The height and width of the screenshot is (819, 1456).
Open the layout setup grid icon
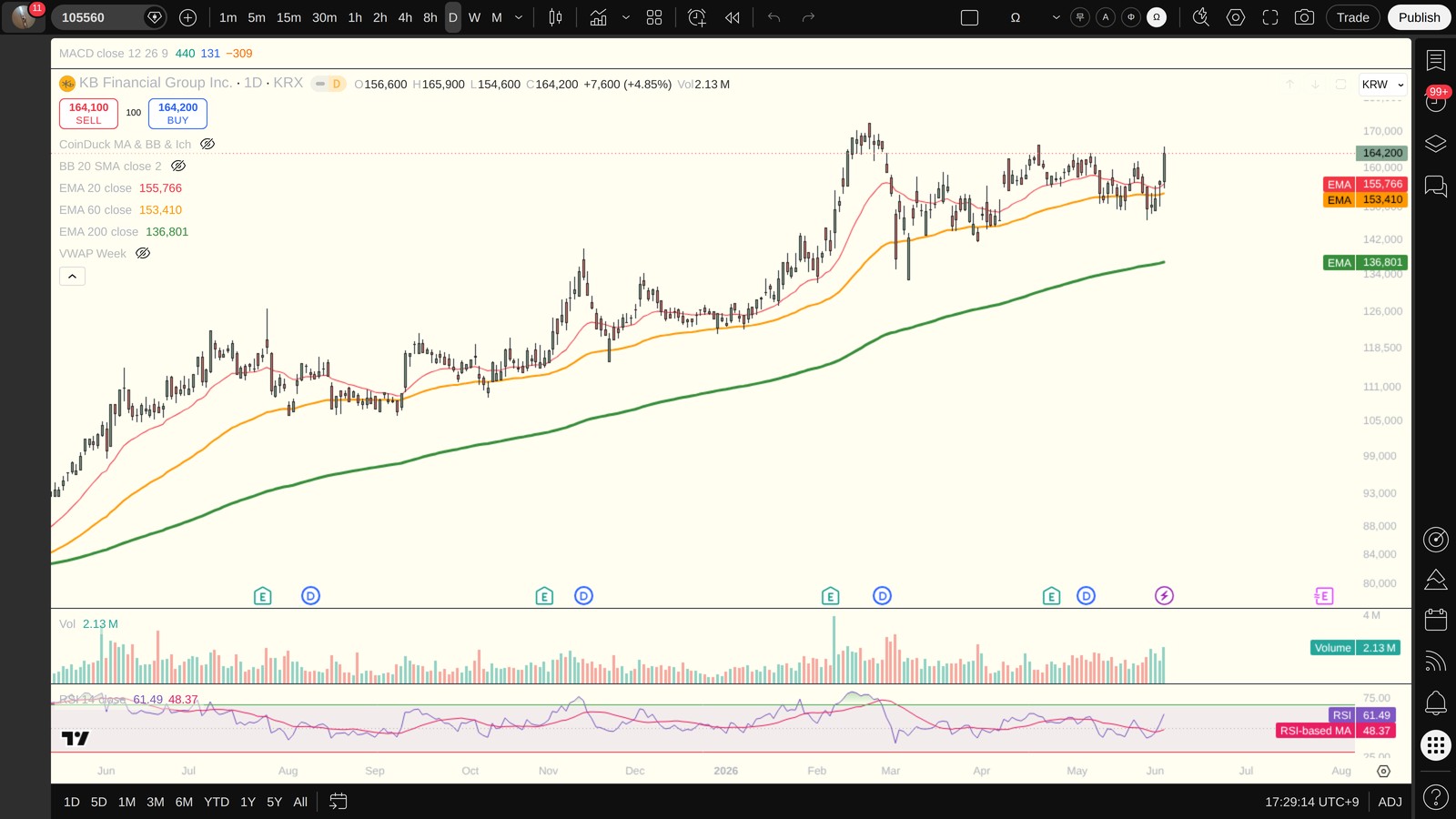[654, 17]
